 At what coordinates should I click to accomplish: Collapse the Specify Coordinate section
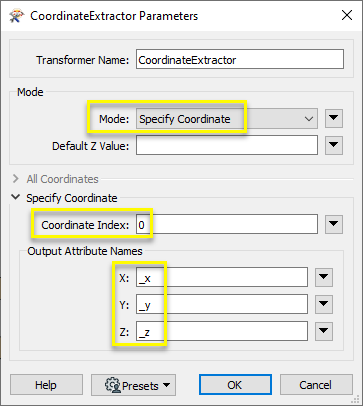16,197
